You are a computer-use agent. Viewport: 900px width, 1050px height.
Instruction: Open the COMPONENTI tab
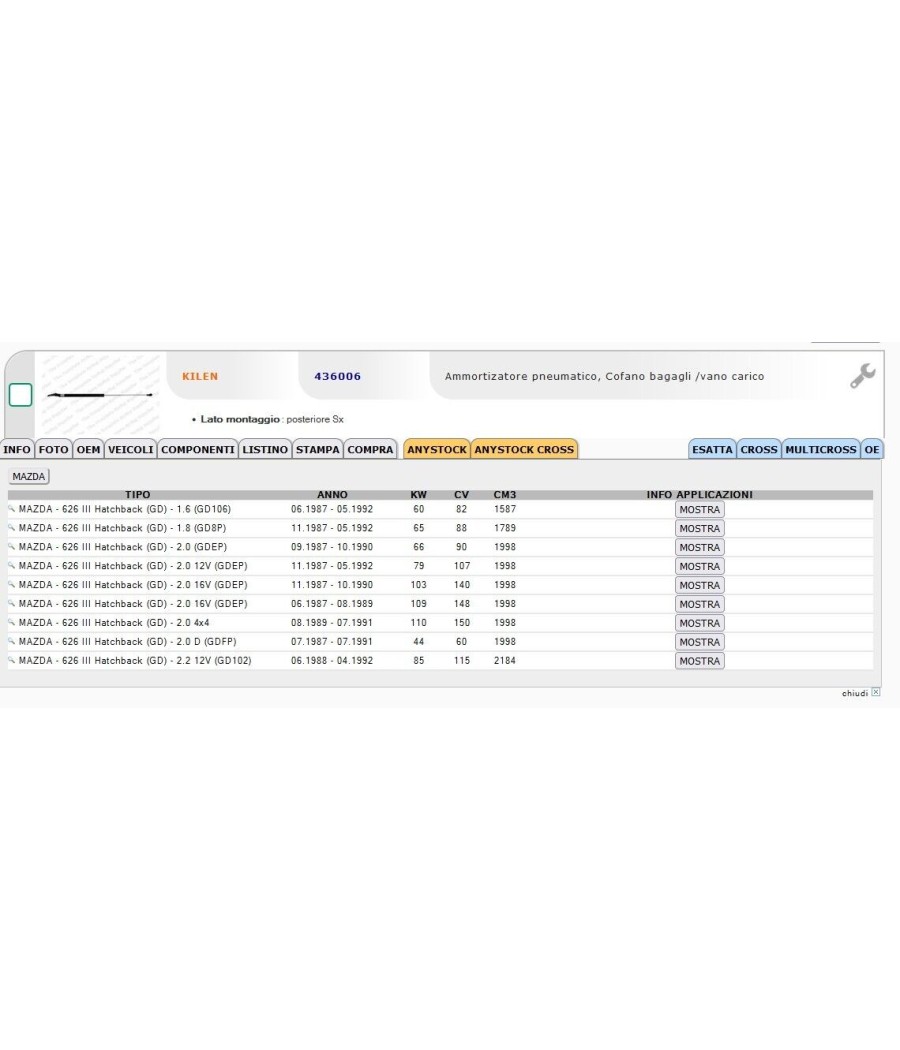(x=198, y=449)
